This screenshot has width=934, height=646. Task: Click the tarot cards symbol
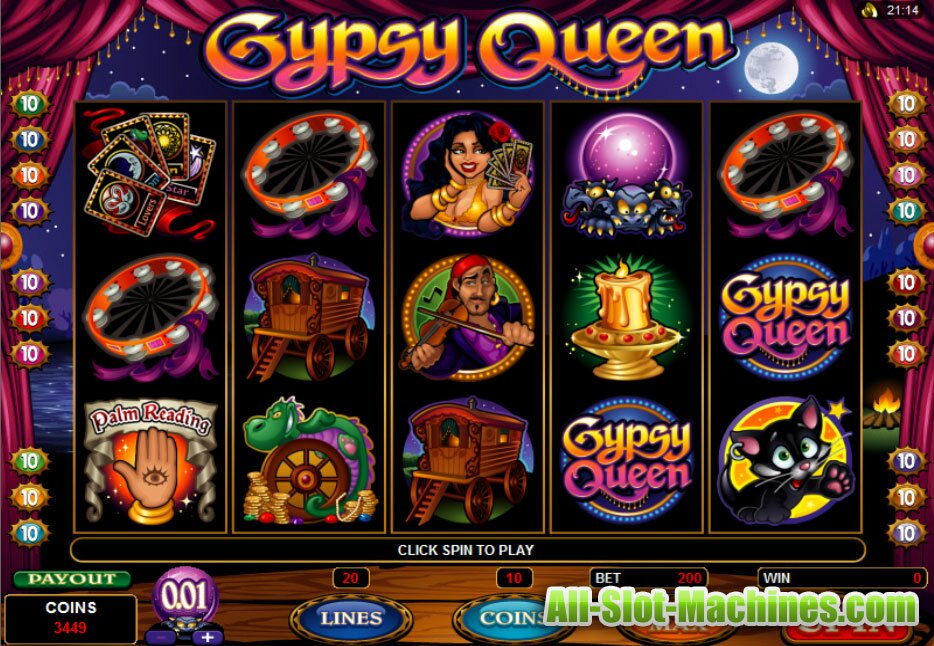click(150, 173)
